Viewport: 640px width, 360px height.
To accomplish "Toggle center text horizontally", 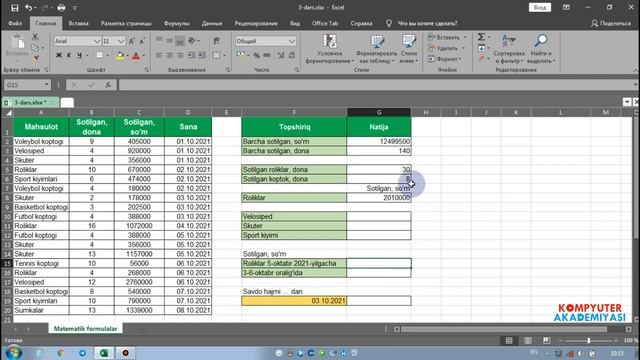I will point(169,55).
